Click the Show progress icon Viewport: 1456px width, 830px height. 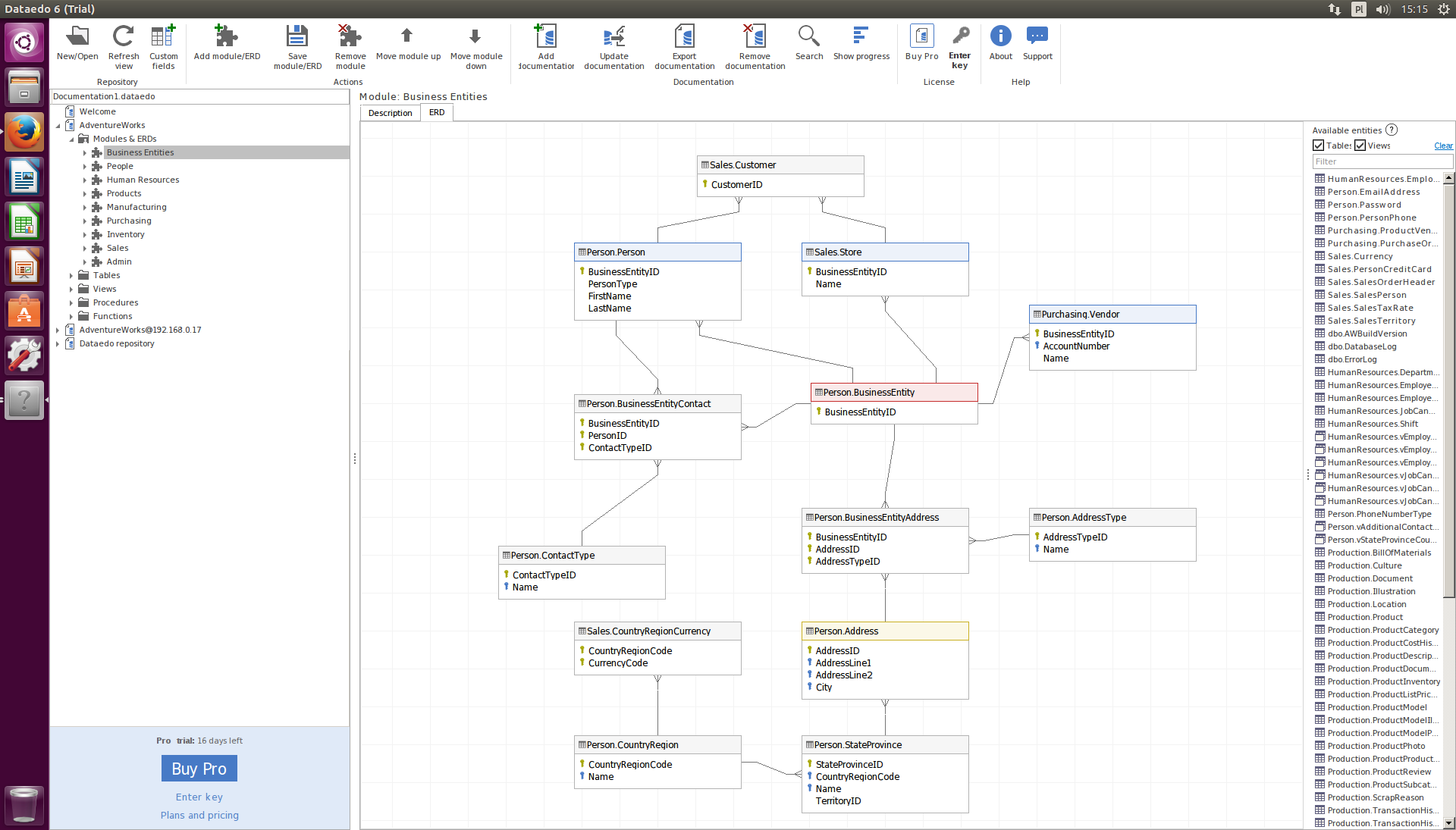pyautogui.click(x=861, y=36)
